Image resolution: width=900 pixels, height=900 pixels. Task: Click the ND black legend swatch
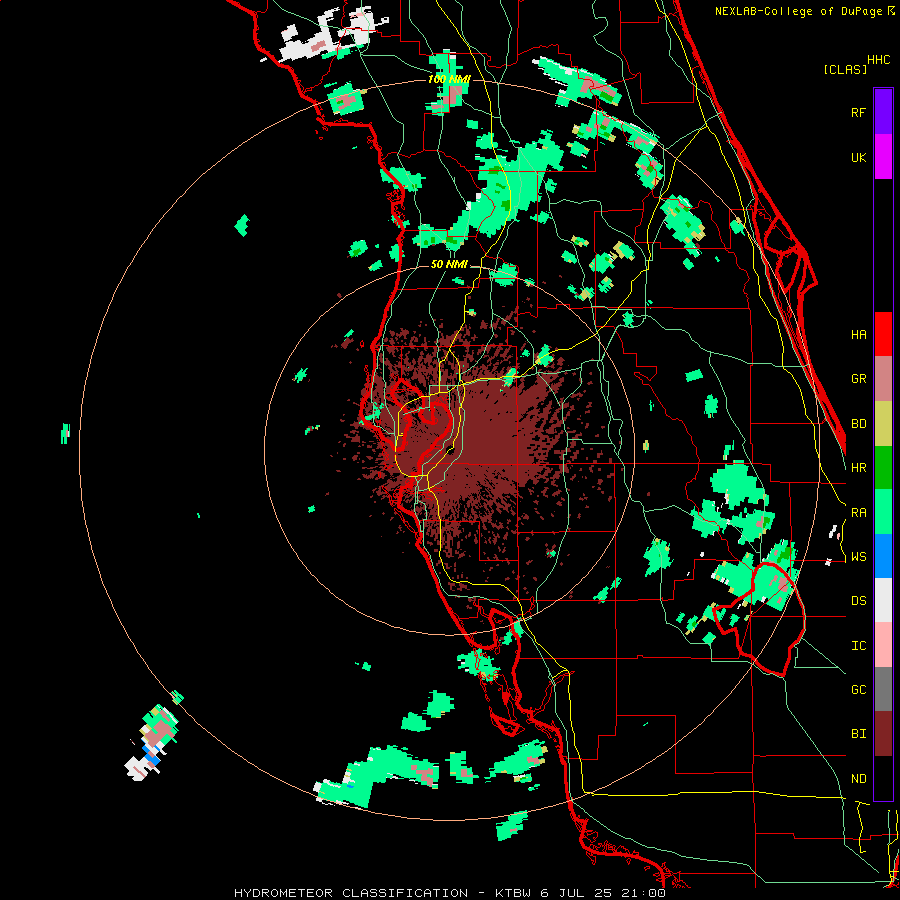(x=883, y=778)
